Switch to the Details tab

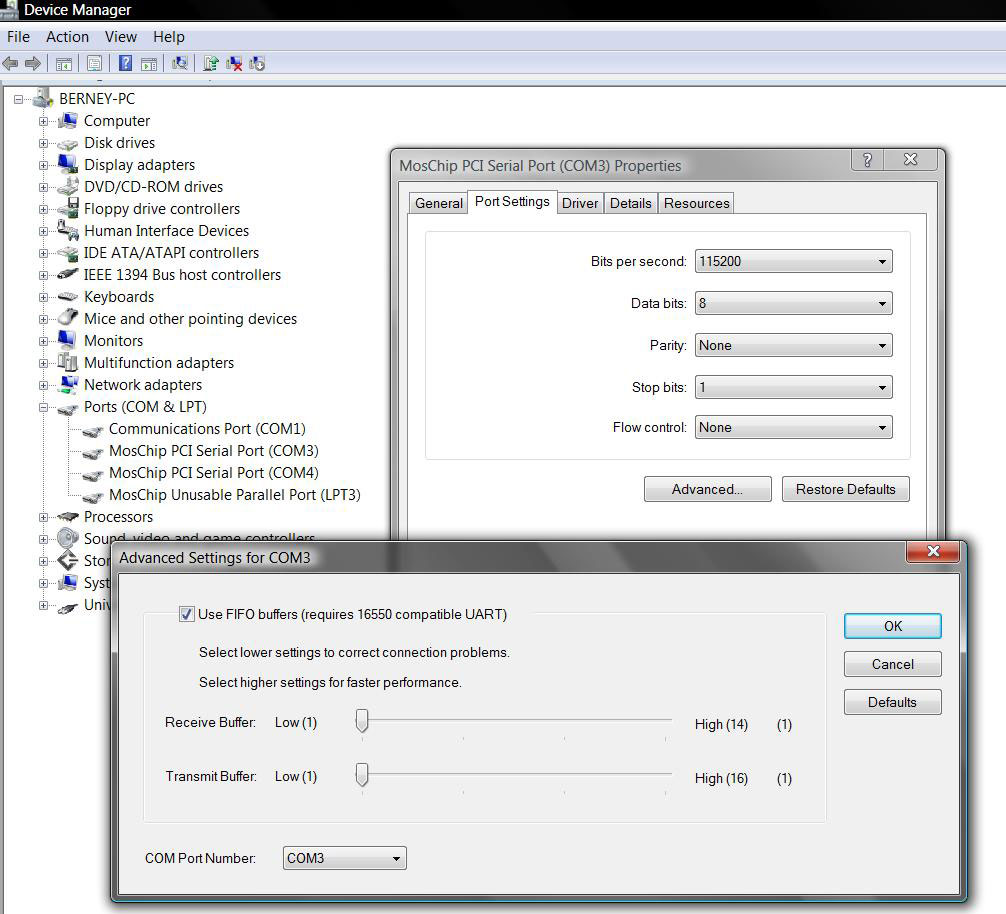pyautogui.click(x=630, y=203)
